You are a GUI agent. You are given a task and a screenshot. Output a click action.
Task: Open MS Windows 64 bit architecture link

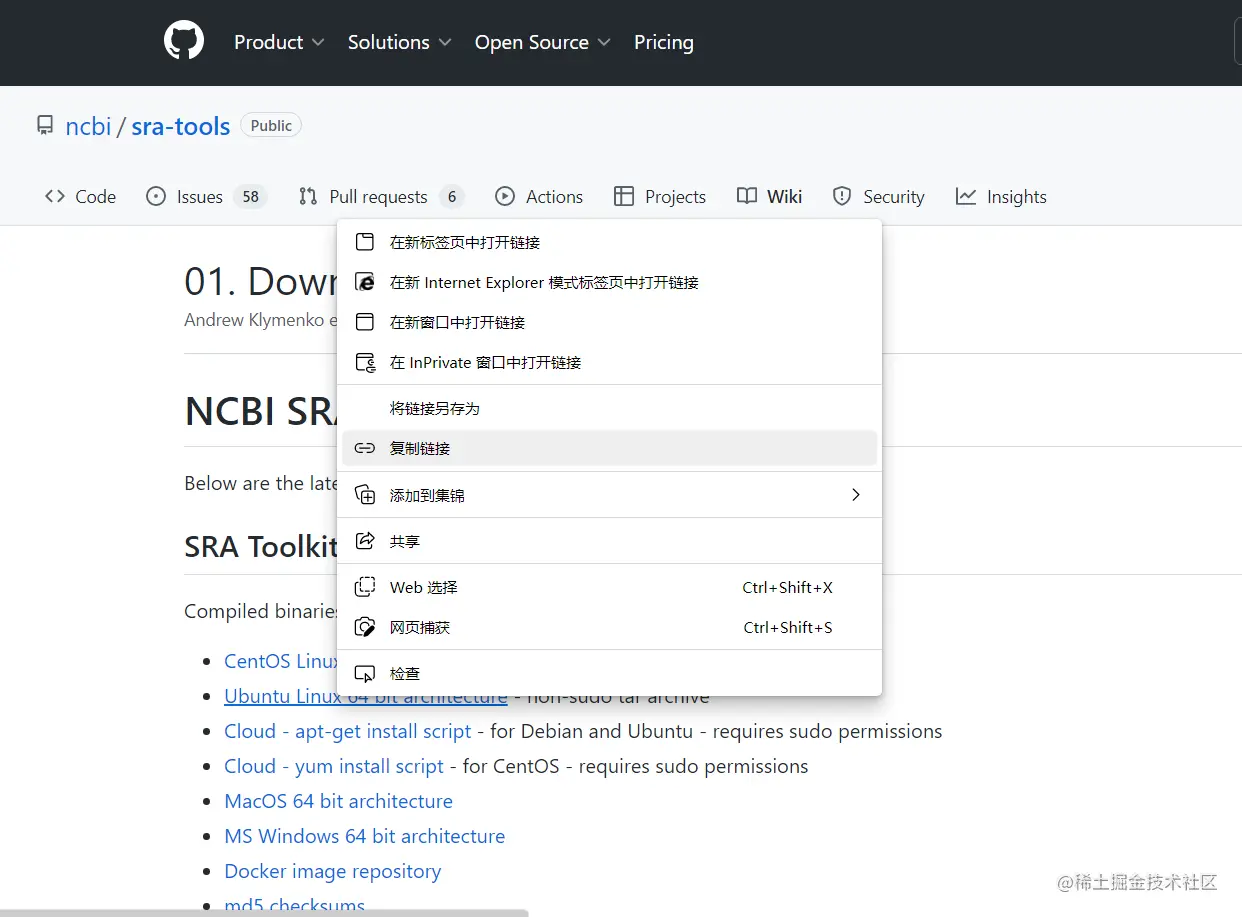[364, 836]
